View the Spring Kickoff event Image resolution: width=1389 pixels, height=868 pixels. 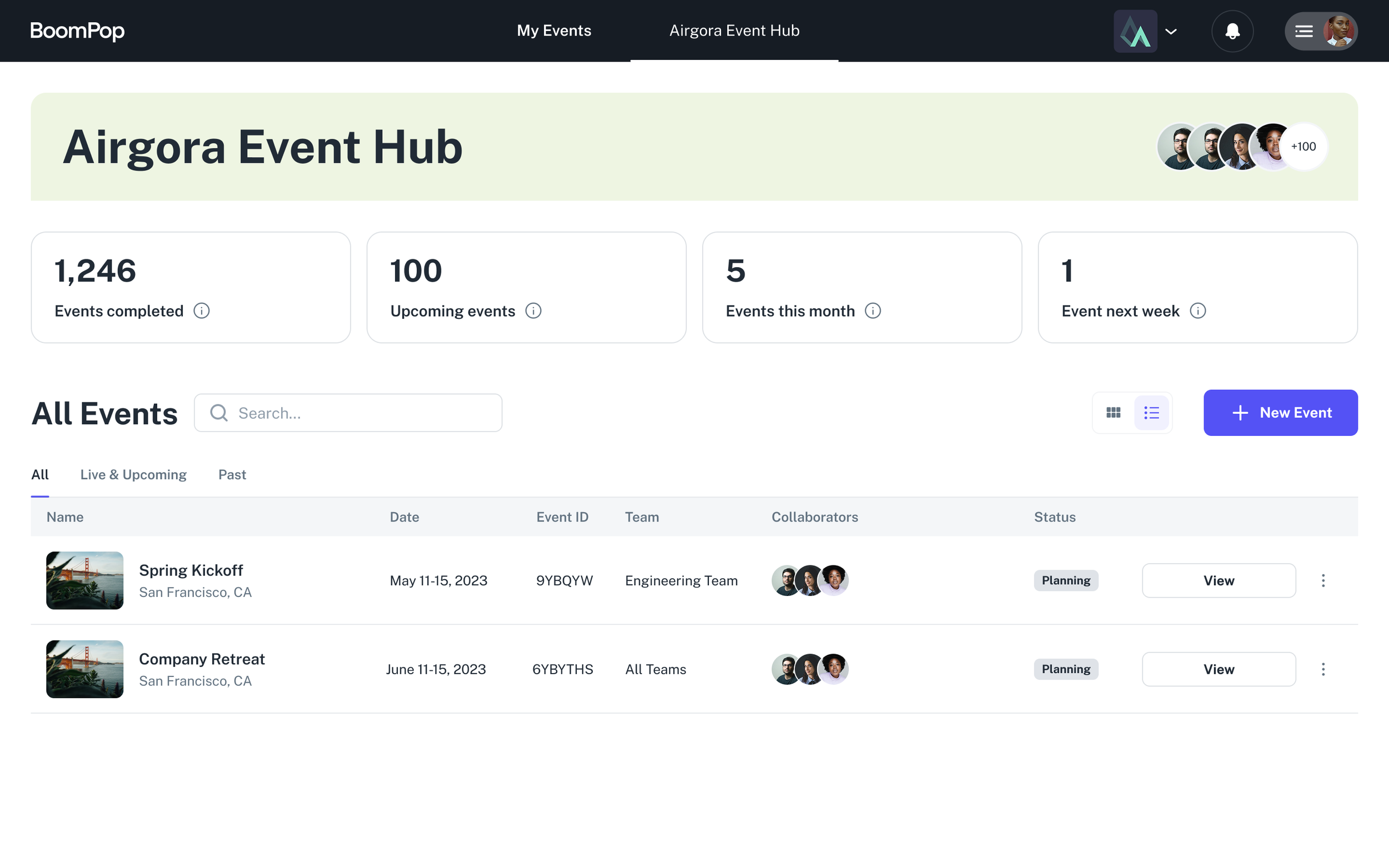tap(1218, 580)
